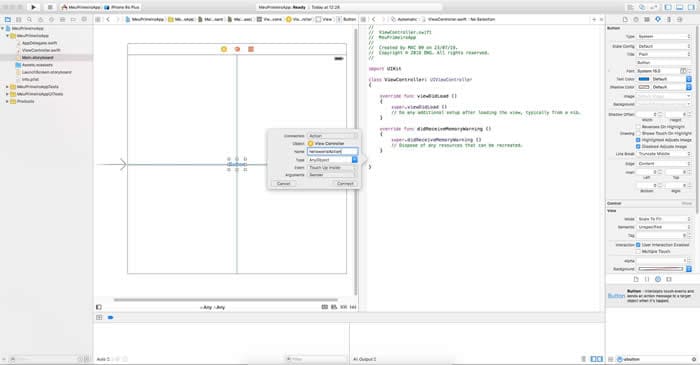
Task: Open the Connections inspector tab
Action: [679, 20]
